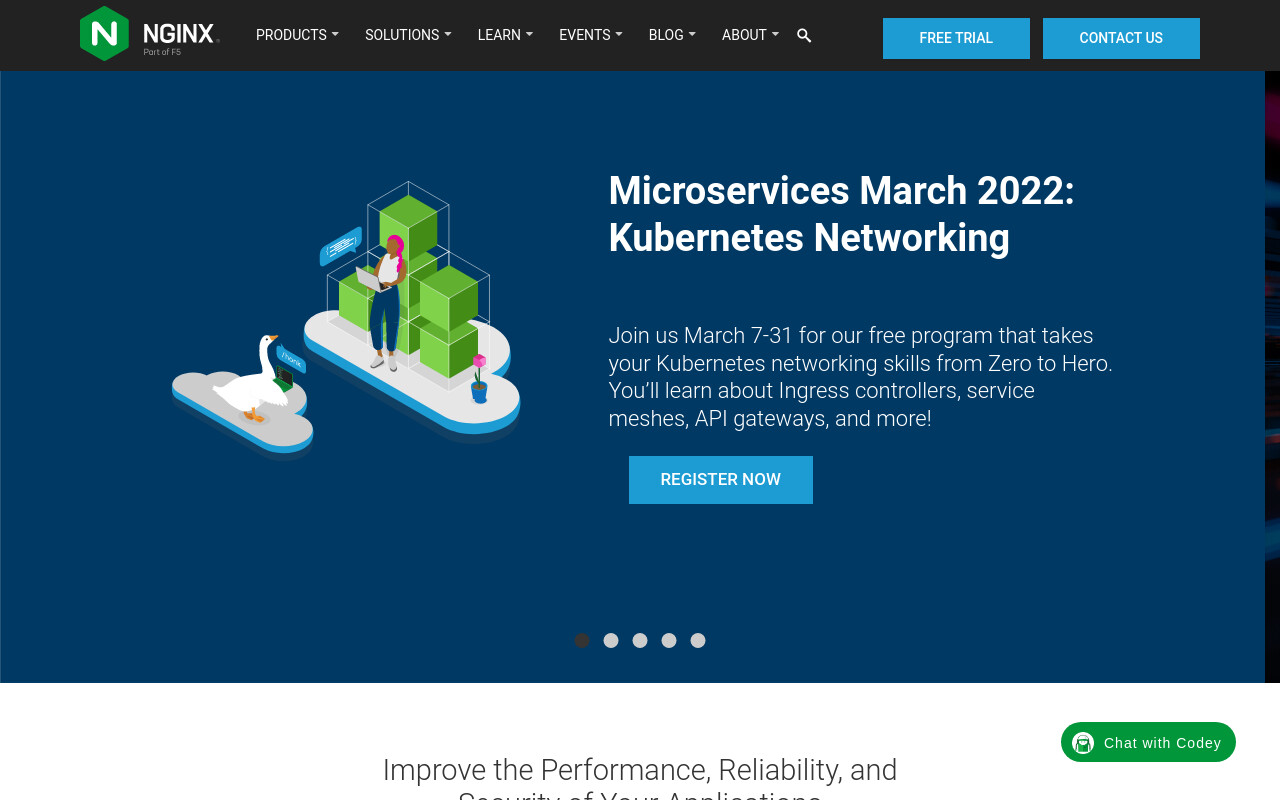Open the search magnifier icon
This screenshot has width=1280, height=800.
click(x=804, y=36)
